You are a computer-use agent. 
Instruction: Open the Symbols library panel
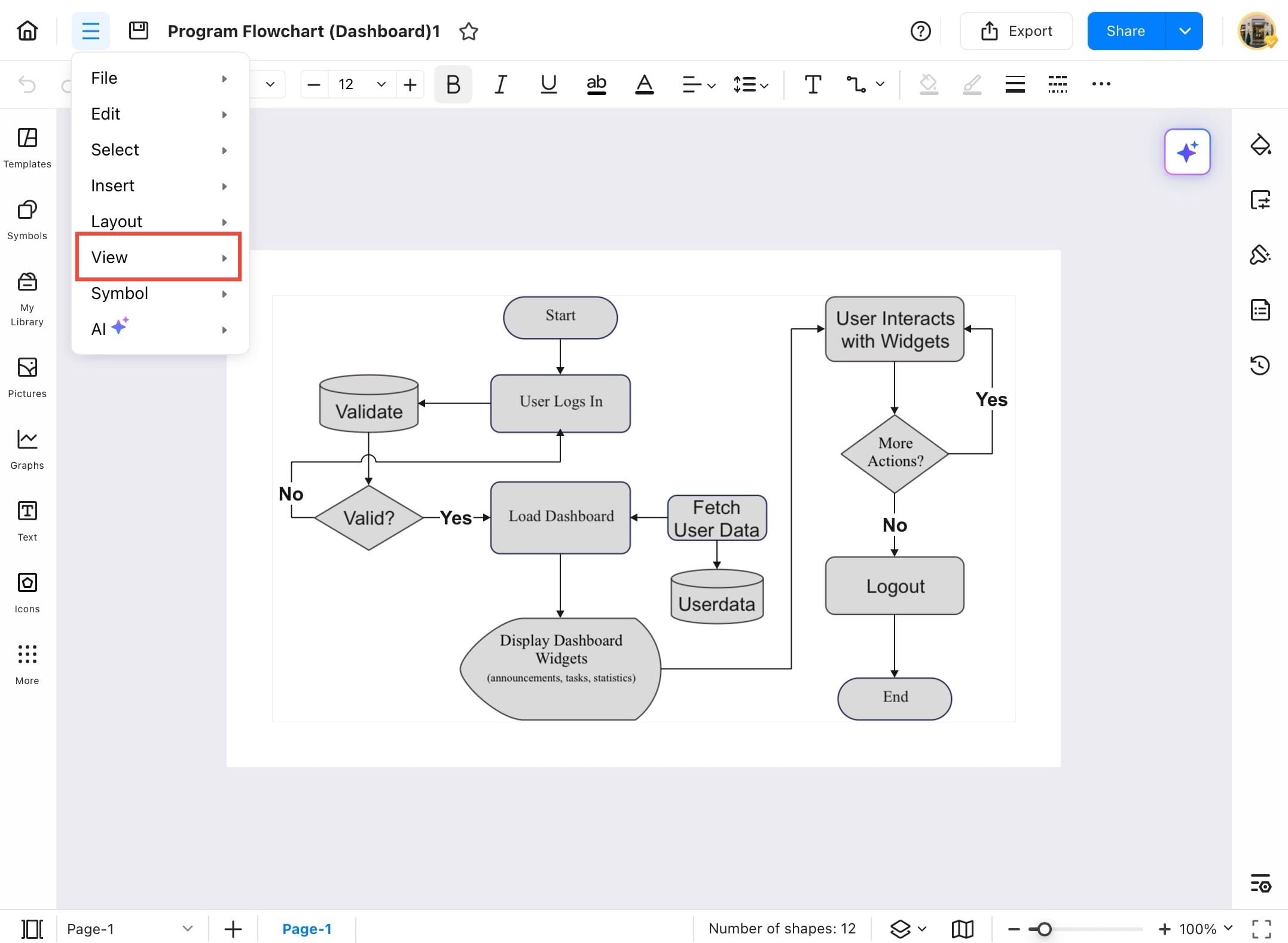click(27, 219)
